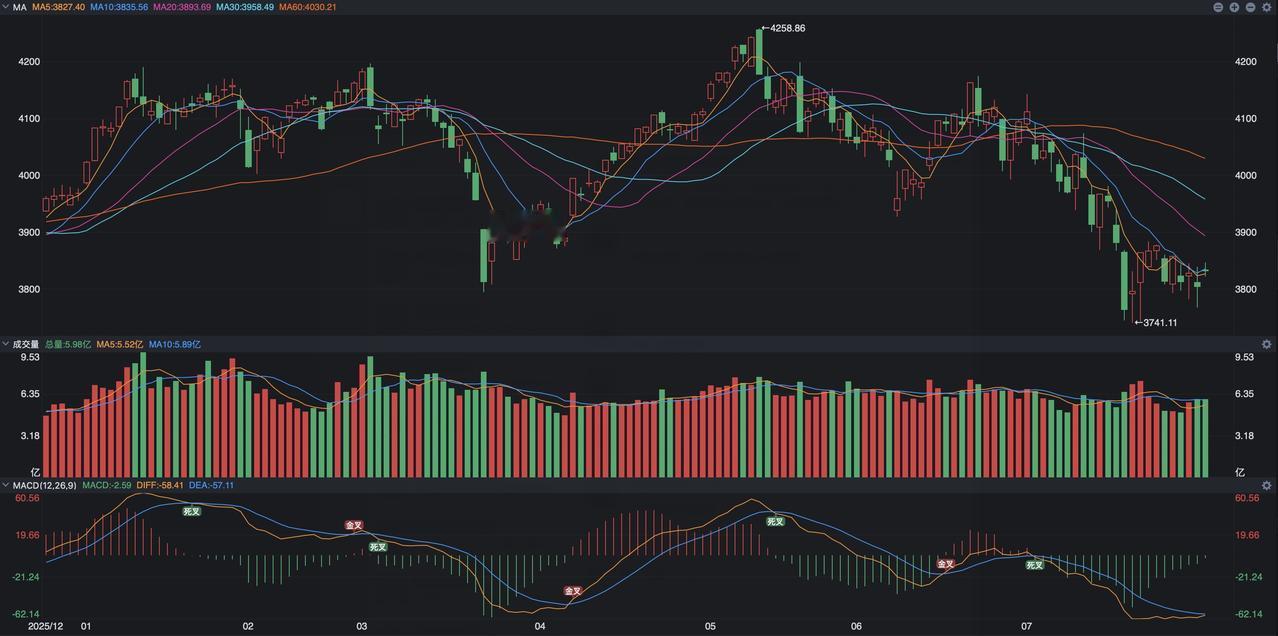Click the volume MA5:5.52亿 label
The image size is (1278, 636).
[x=120, y=344]
